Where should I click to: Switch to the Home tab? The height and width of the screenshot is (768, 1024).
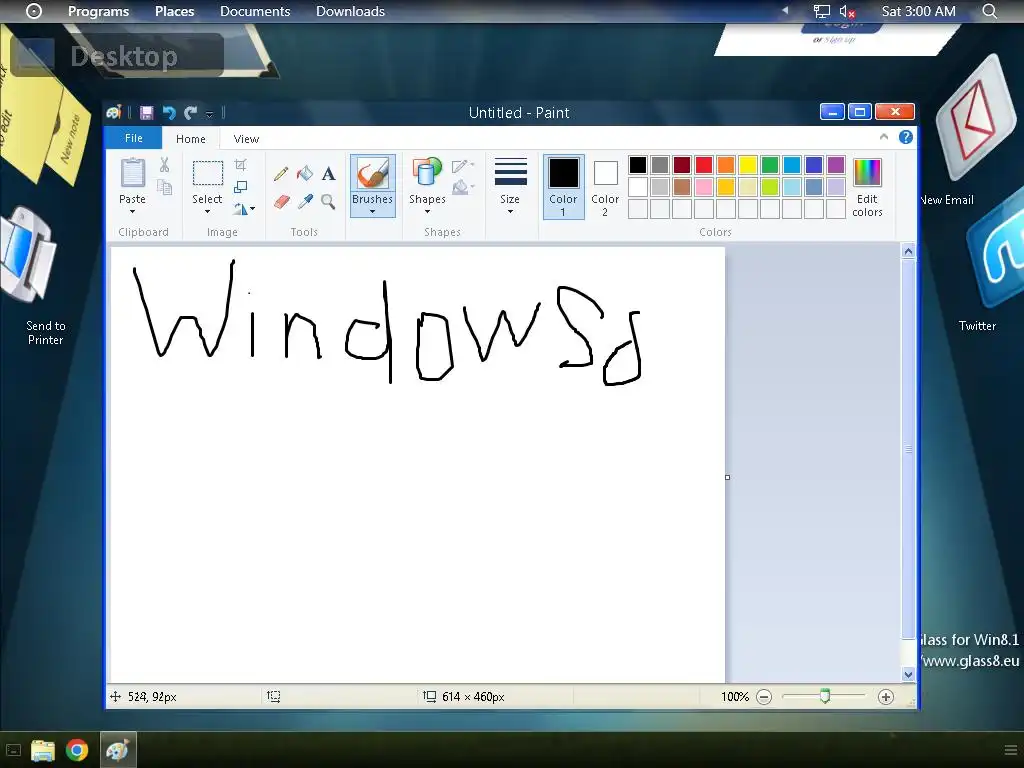191,138
